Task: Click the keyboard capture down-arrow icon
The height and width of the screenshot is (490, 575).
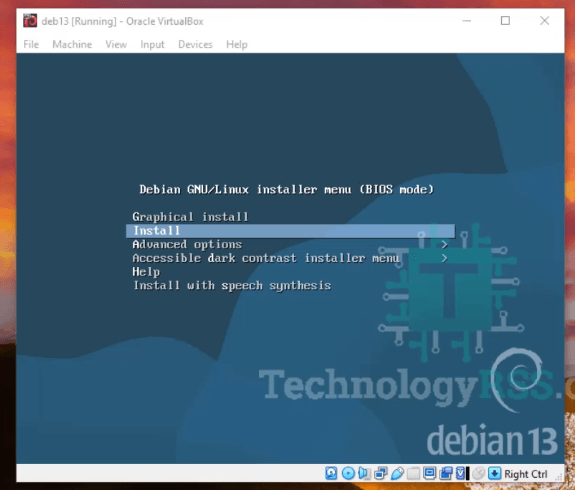Action: click(x=494, y=473)
